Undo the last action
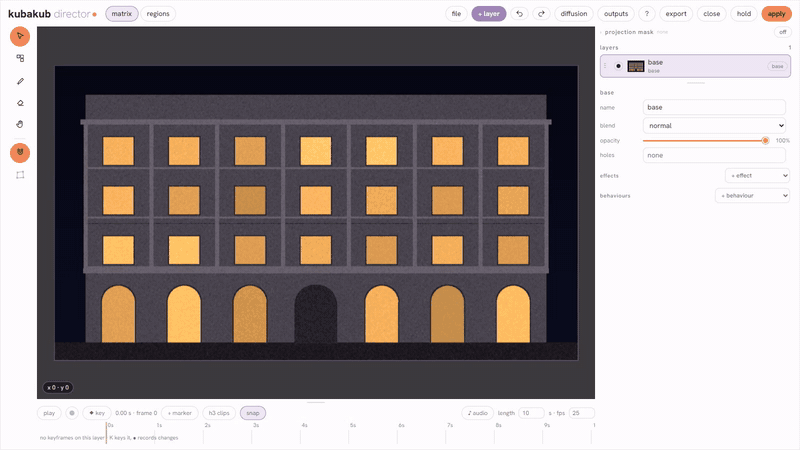This screenshot has width=800, height=450. pyautogui.click(x=519, y=14)
